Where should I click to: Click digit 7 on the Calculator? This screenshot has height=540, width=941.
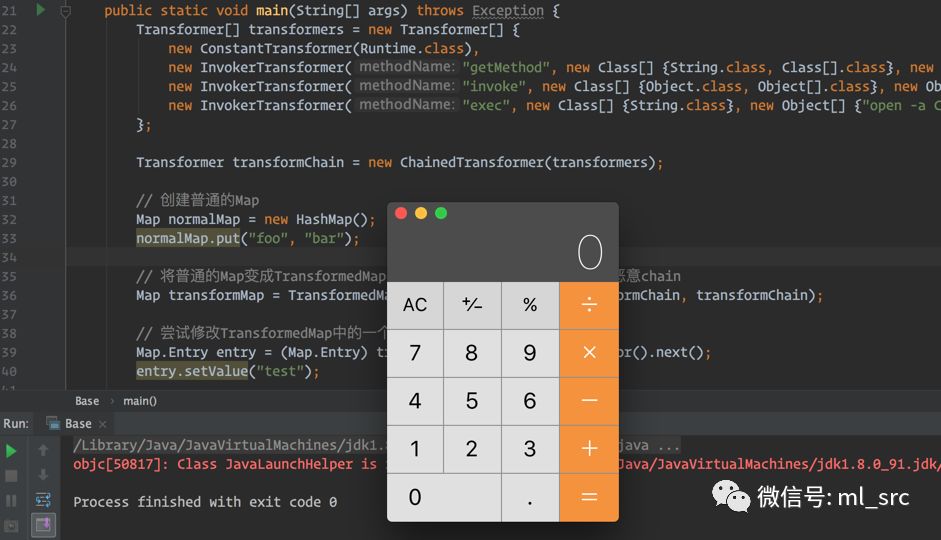(x=415, y=353)
